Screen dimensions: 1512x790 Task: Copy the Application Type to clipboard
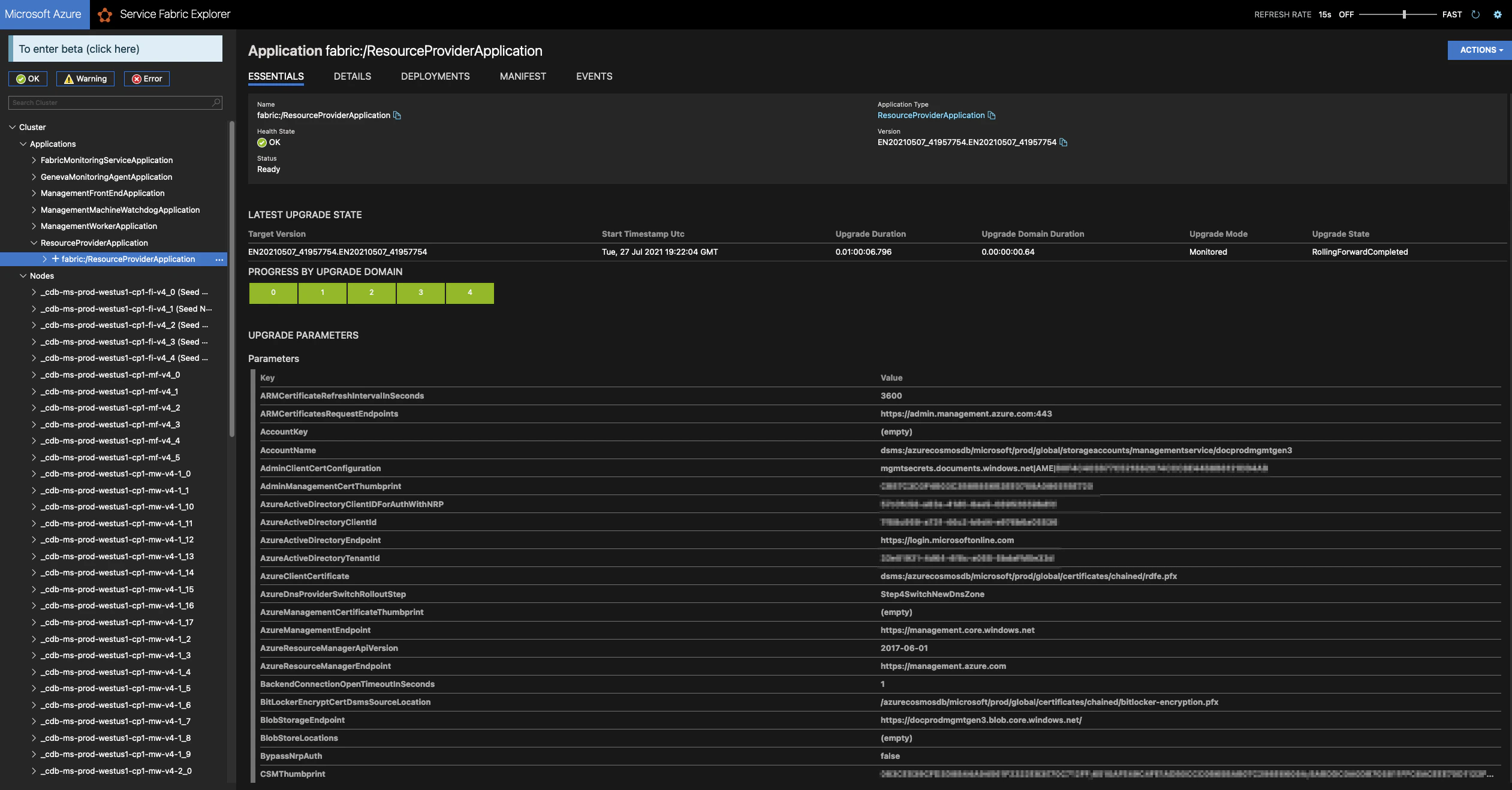click(992, 115)
